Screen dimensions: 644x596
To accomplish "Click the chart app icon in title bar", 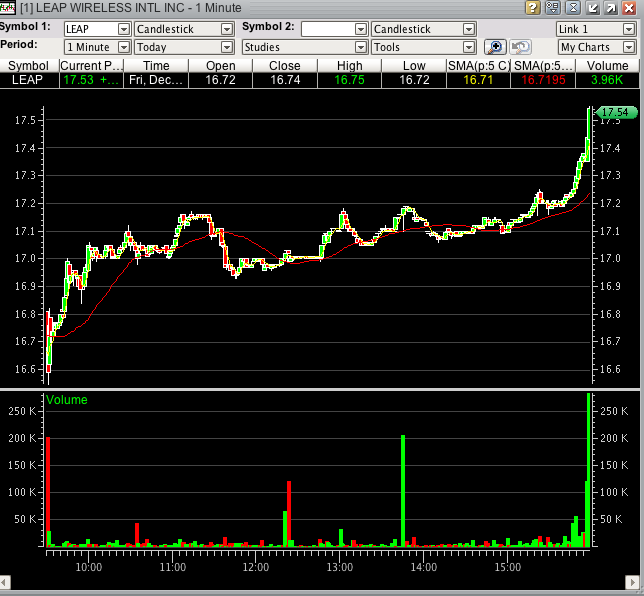I will (9, 8).
